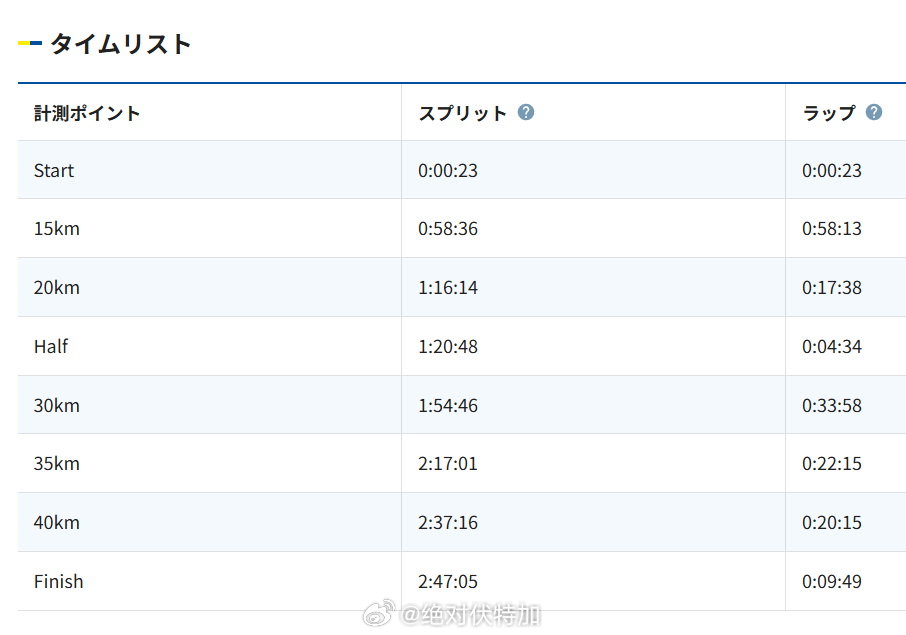Click the Half split time 1:20:48
The height and width of the screenshot is (635, 906).
coord(448,347)
